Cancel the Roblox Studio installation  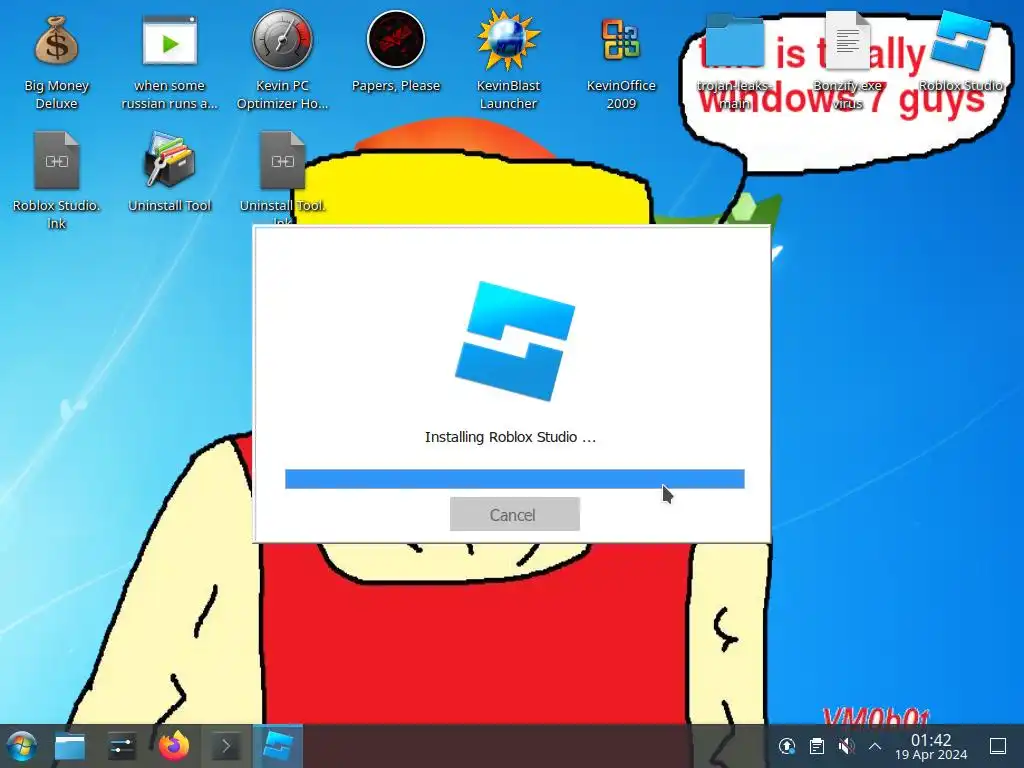click(x=515, y=514)
